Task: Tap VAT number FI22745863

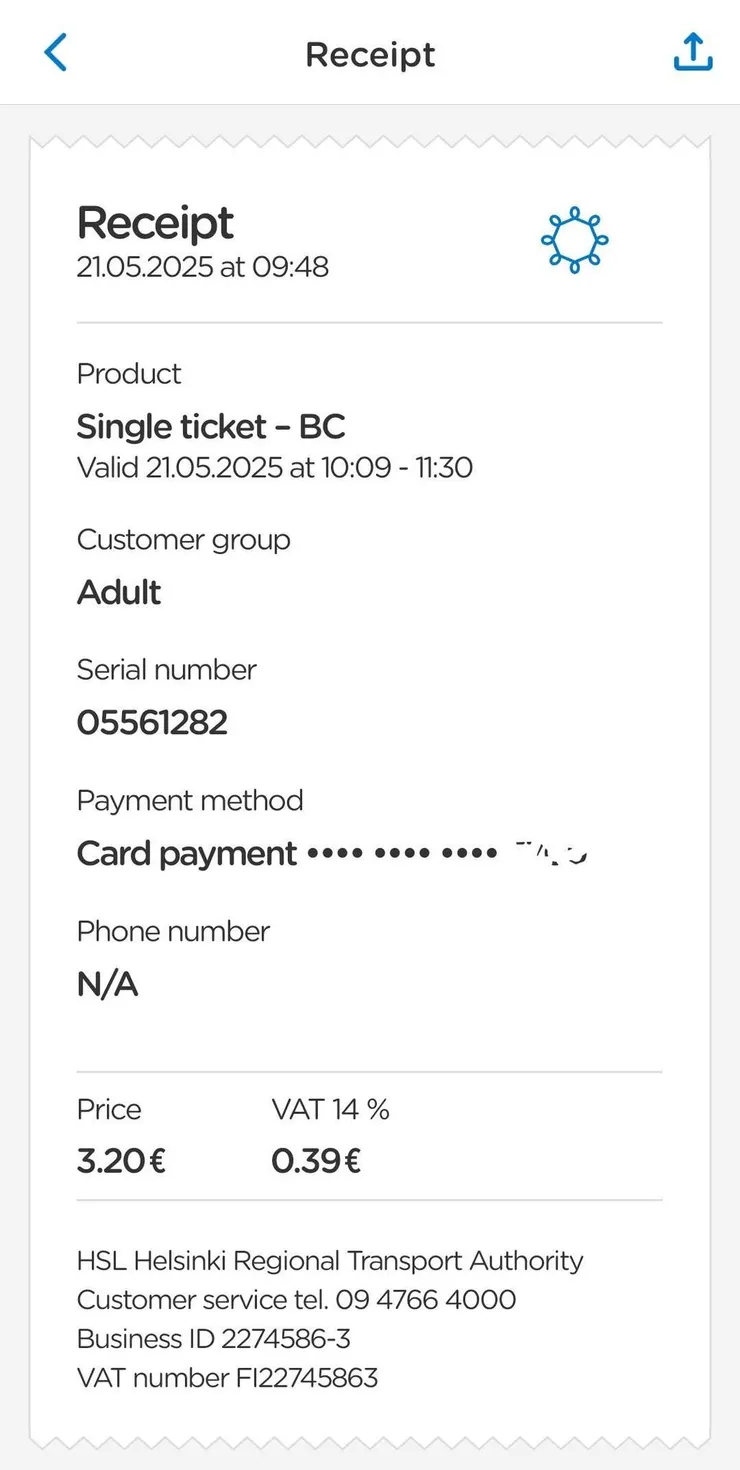Action: (227, 1378)
